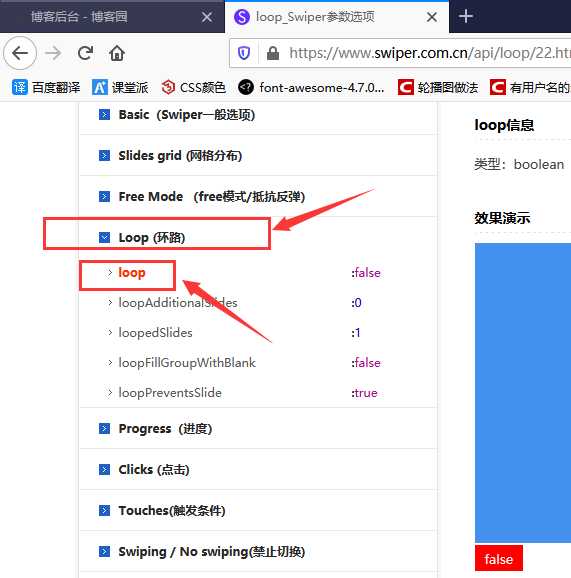This screenshot has width=571, height=578.
Task: Close the loop_Swiper参数选项 tab
Action: (x=432, y=17)
